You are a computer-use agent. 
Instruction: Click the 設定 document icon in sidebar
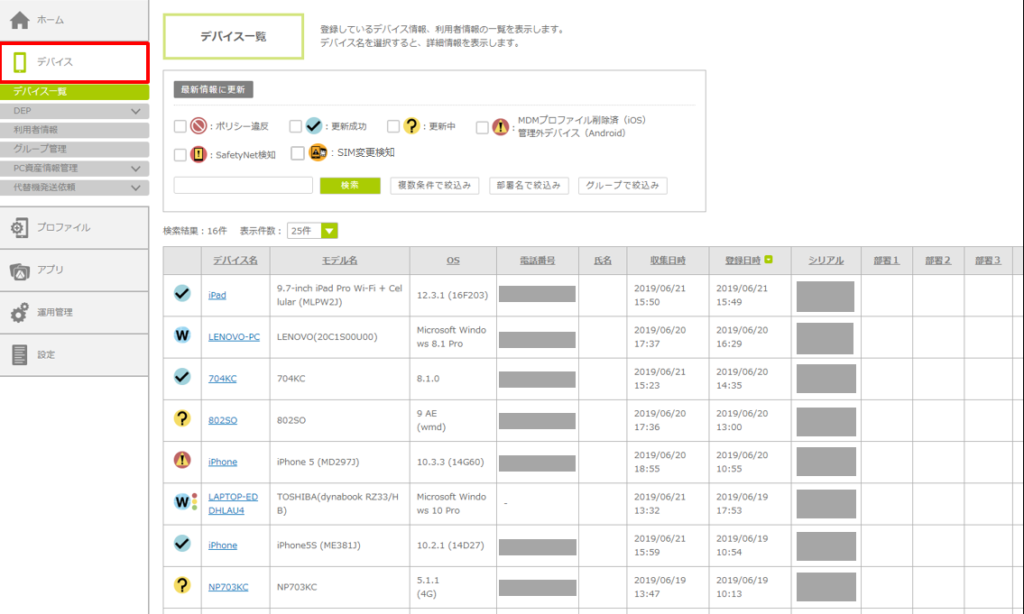(20, 354)
